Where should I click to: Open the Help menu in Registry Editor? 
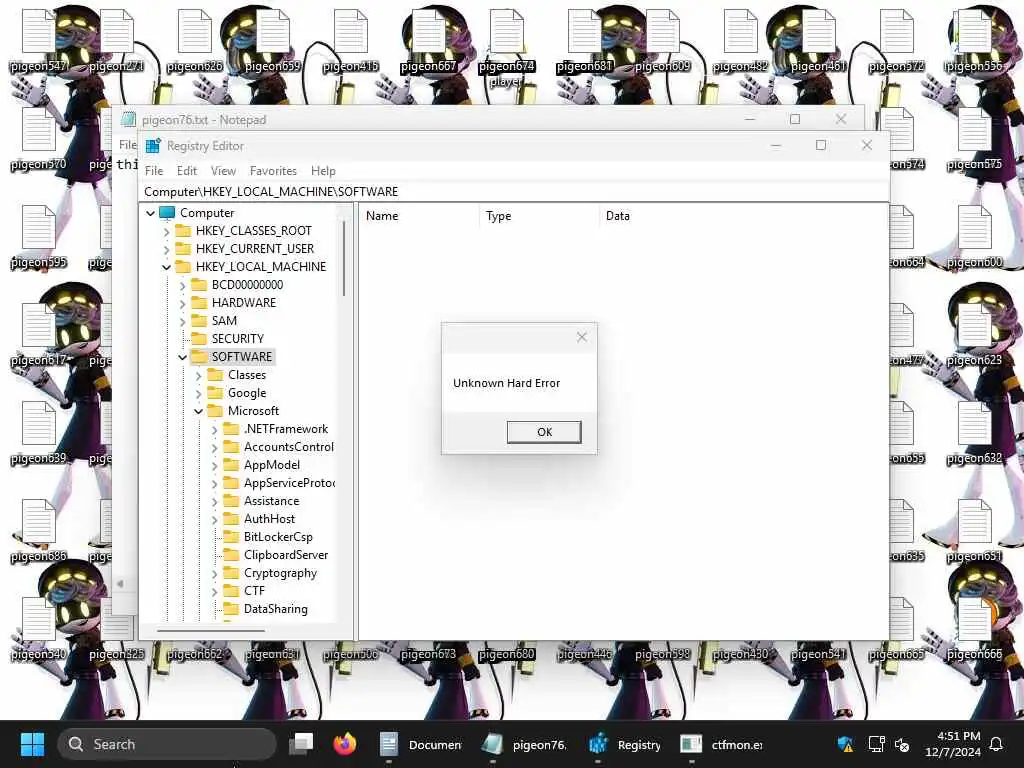[x=323, y=170]
